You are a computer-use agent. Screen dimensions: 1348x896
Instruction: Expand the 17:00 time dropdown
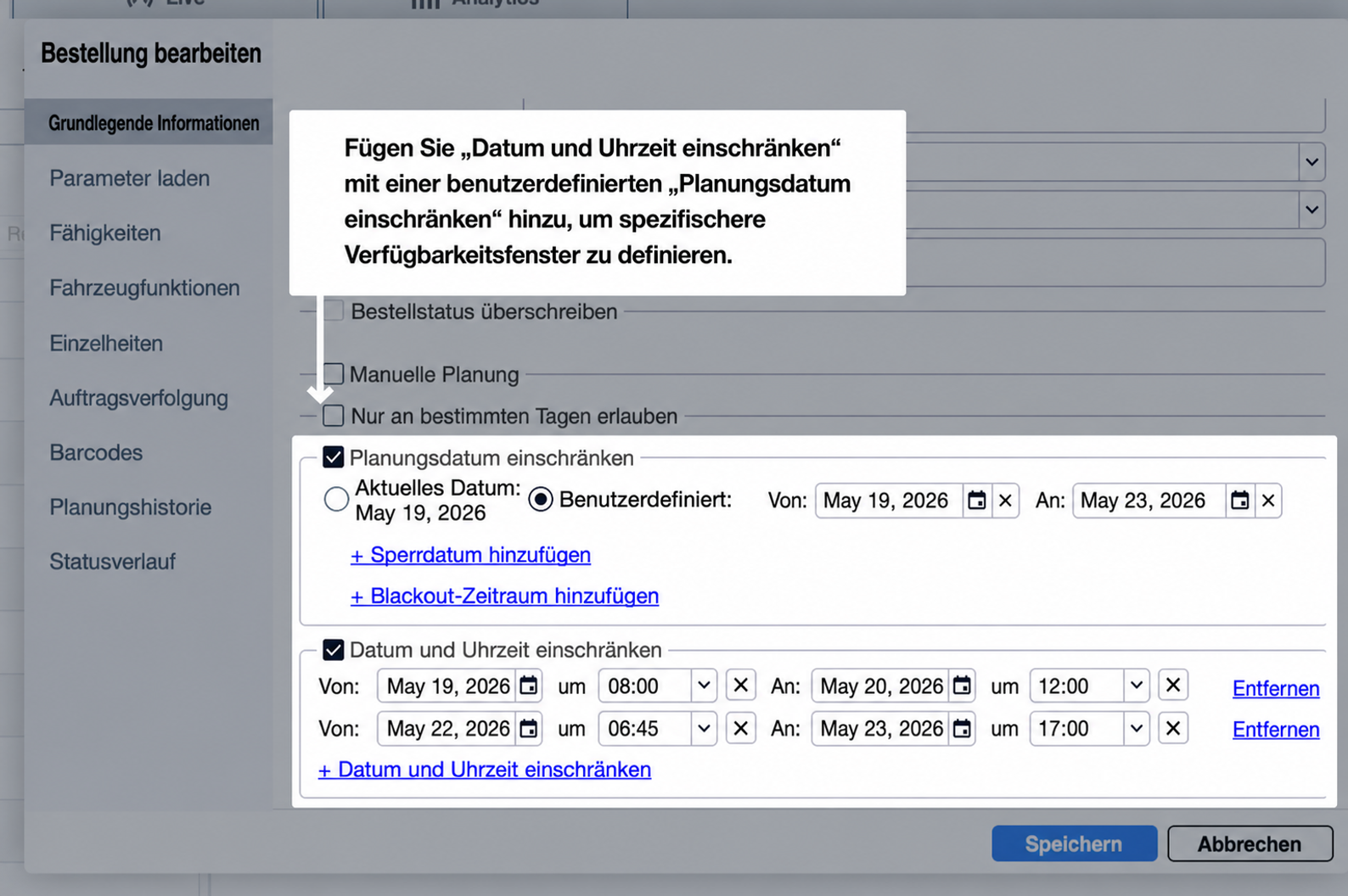pos(1137,728)
